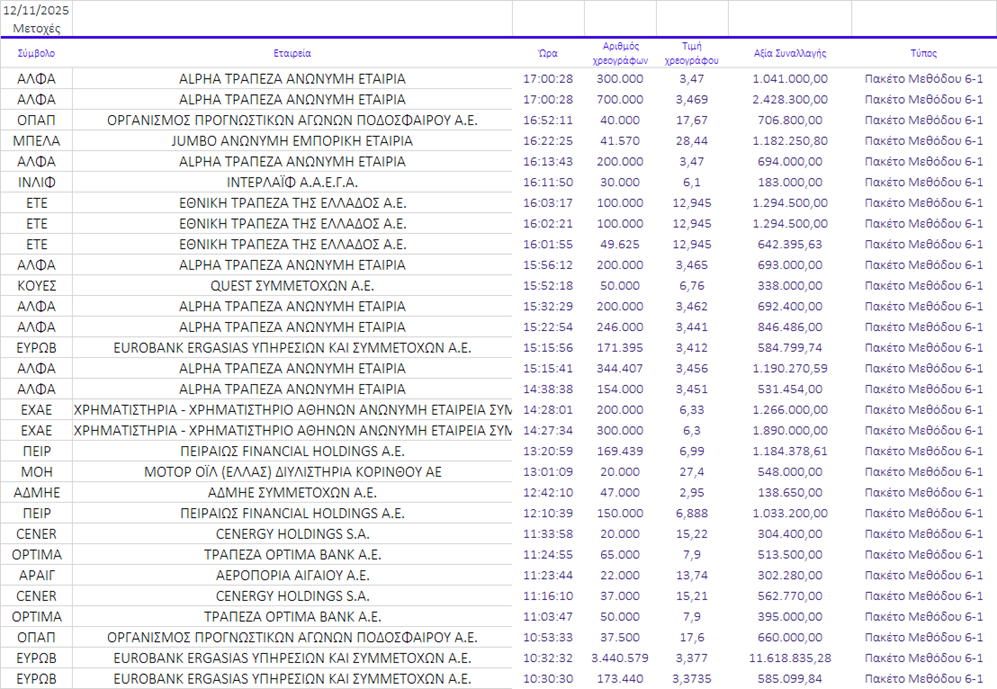Select the ΚΟΥΕΣ symbol cell
The image size is (997, 689).
[36, 286]
